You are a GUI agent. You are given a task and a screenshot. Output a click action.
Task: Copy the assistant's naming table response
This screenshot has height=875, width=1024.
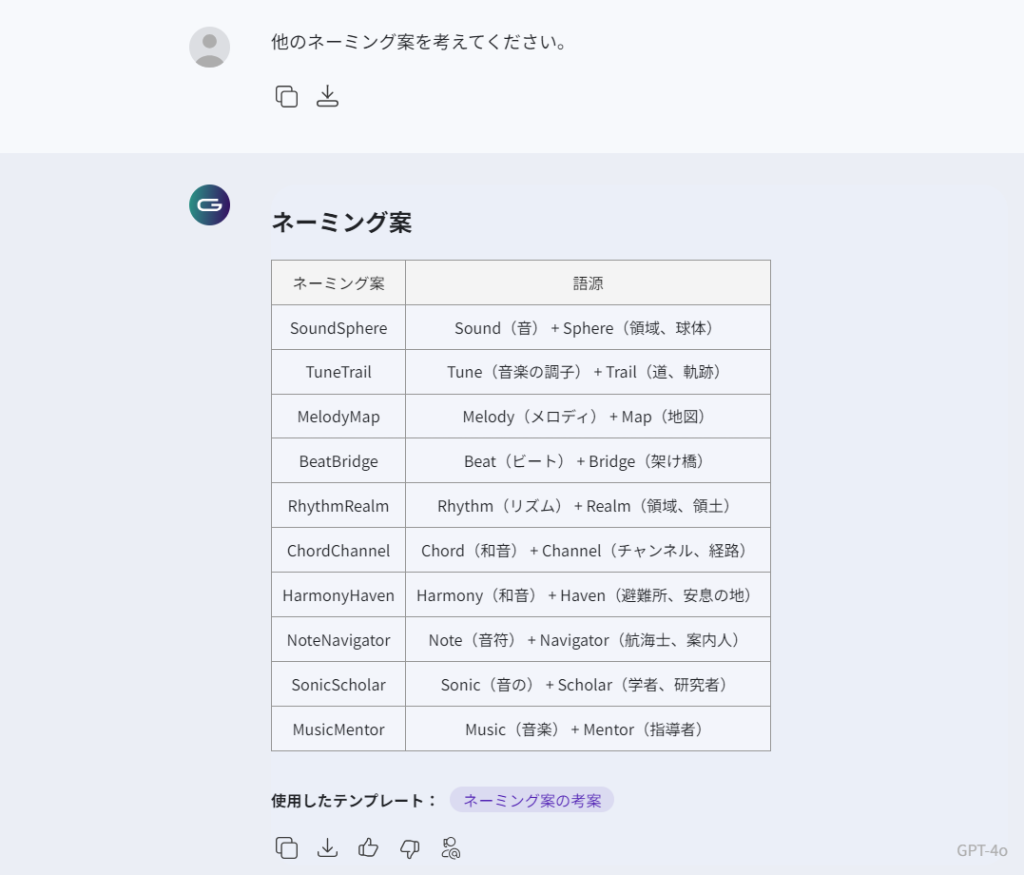click(287, 848)
